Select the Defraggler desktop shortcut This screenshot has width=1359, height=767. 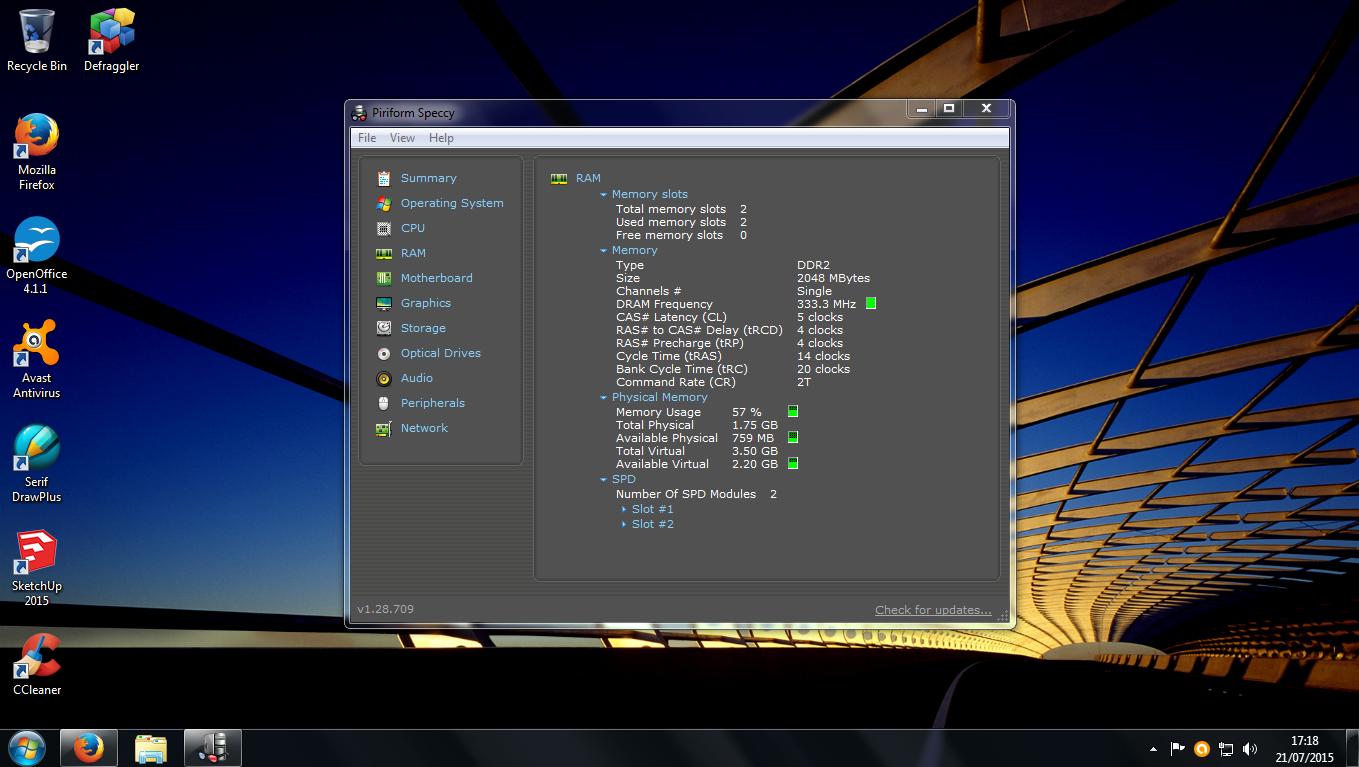[111, 40]
